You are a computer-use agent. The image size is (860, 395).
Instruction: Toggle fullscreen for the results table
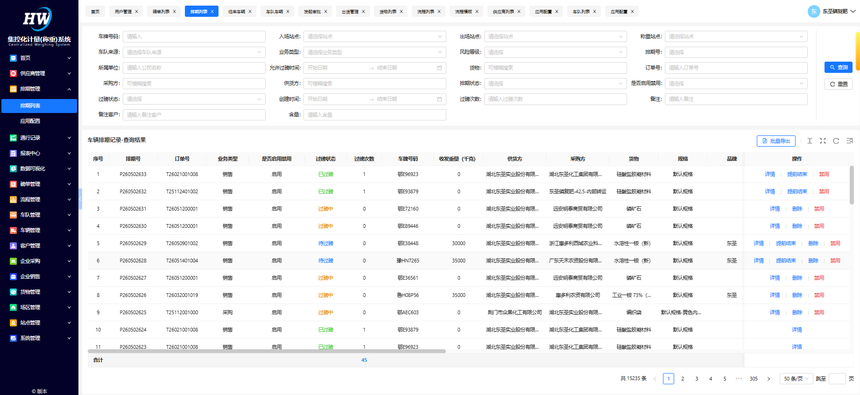coord(823,141)
